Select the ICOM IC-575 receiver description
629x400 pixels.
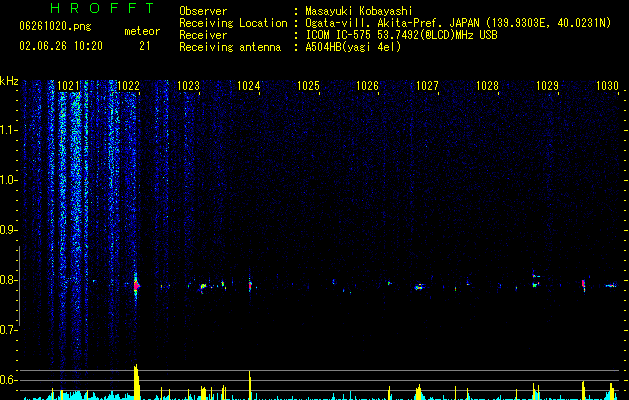[x=401, y=35]
